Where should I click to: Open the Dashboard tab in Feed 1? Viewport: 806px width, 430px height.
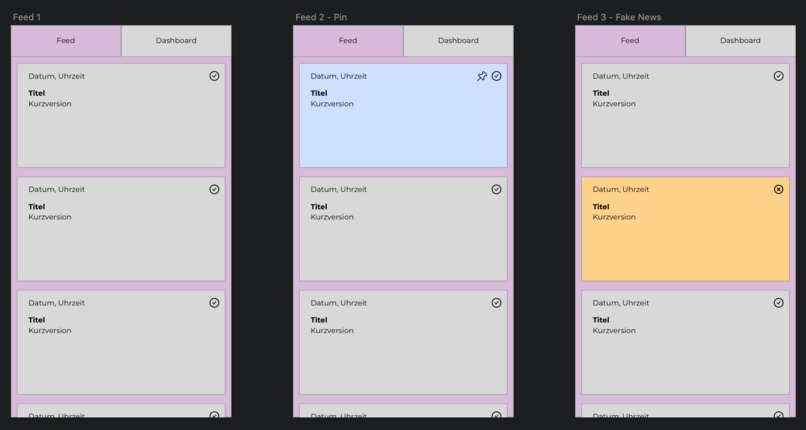click(x=176, y=41)
